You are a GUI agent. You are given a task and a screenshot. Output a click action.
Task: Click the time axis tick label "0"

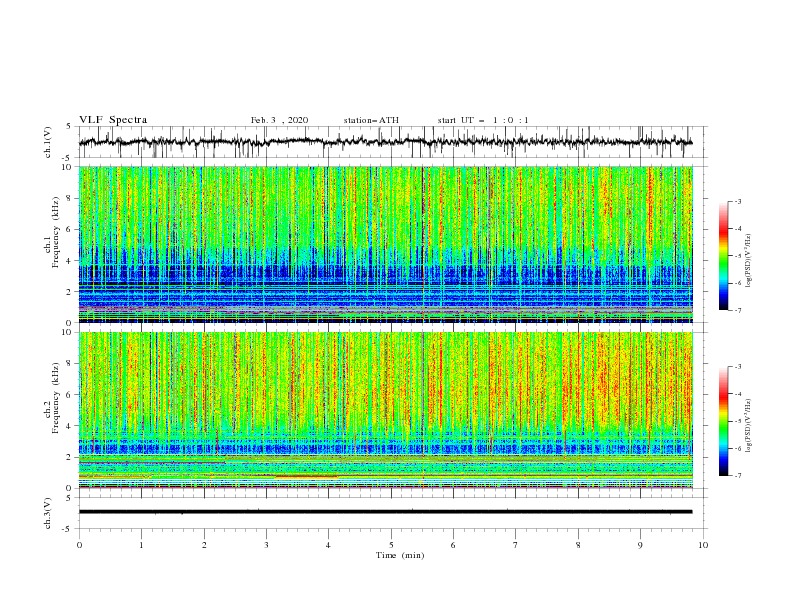coord(79,545)
